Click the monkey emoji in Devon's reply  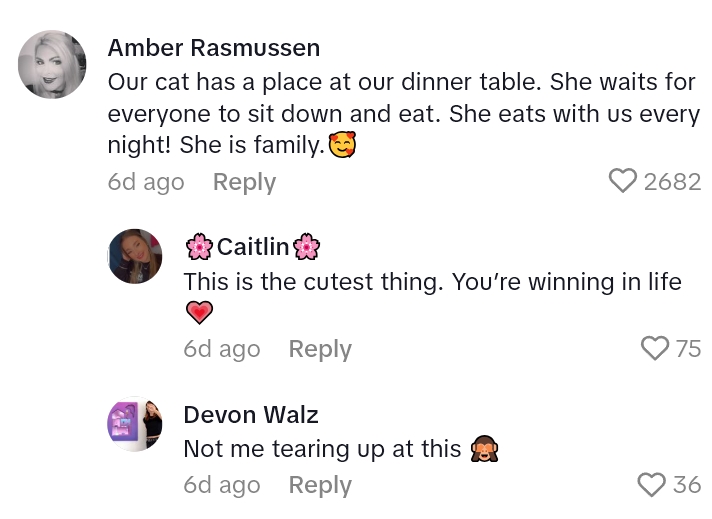(x=483, y=450)
